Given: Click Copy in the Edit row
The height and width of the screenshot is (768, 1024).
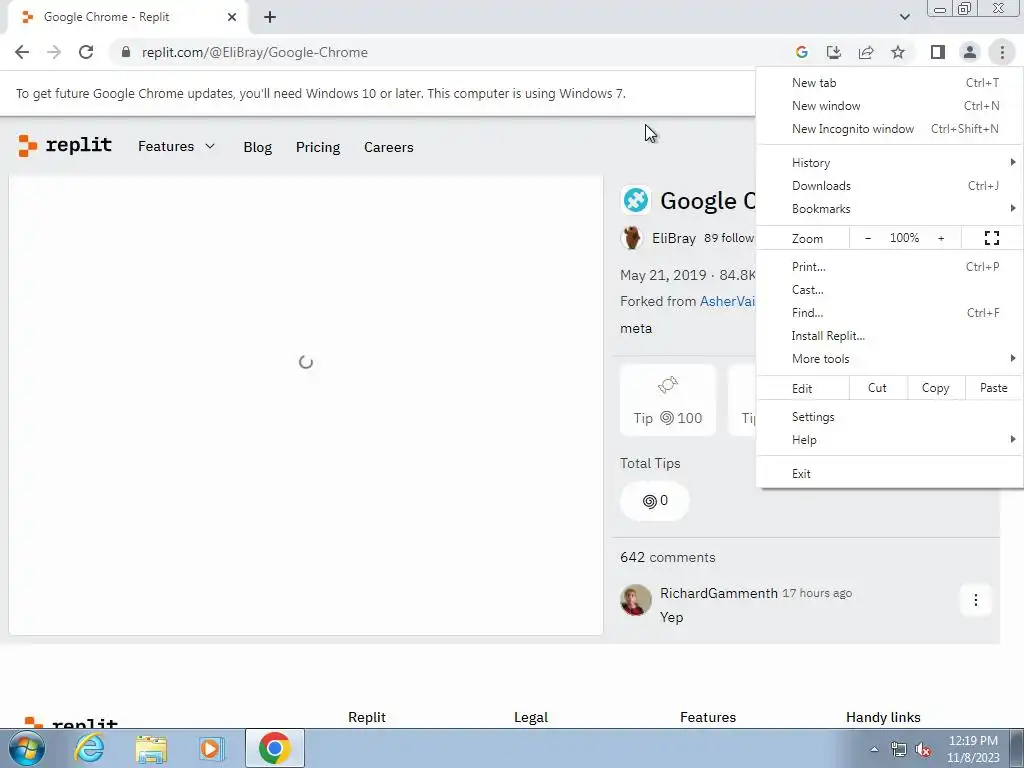Looking at the screenshot, I should pos(935,388).
